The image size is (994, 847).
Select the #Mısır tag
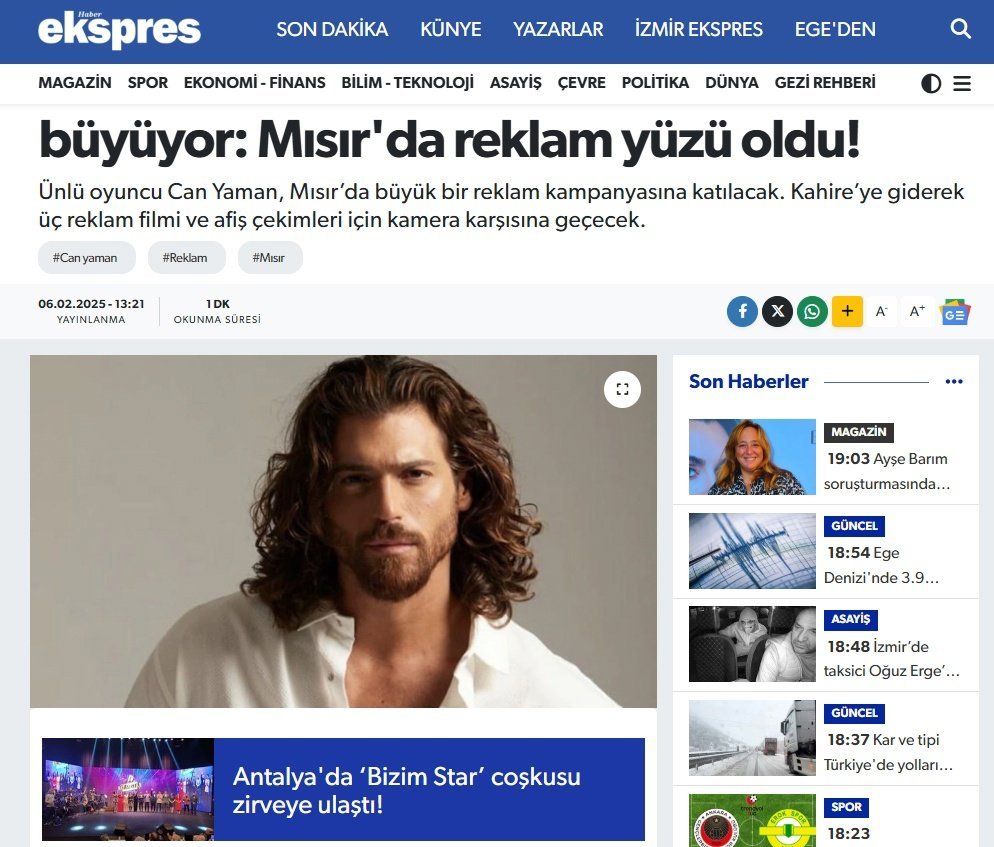(270, 257)
